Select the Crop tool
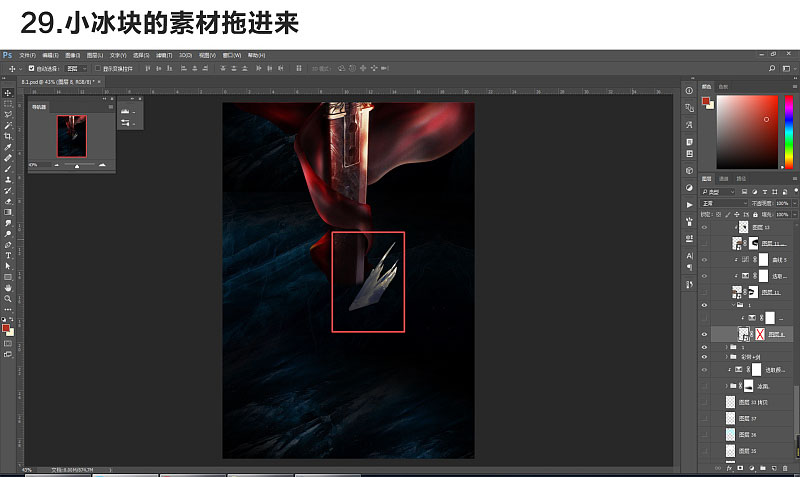The width and height of the screenshot is (800, 477). [x=8, y=136]
